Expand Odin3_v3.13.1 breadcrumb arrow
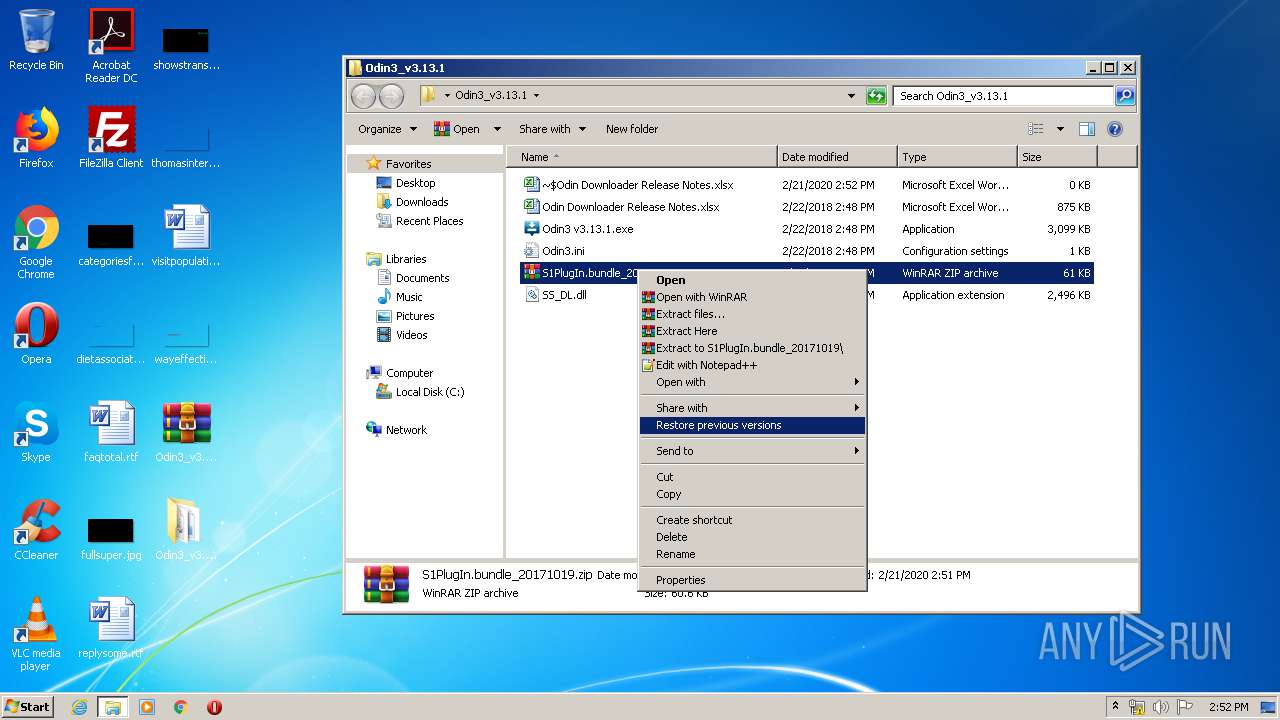The width and height of the screenshot is (1280, 720). pyautogui.click(x=536, y=96)
